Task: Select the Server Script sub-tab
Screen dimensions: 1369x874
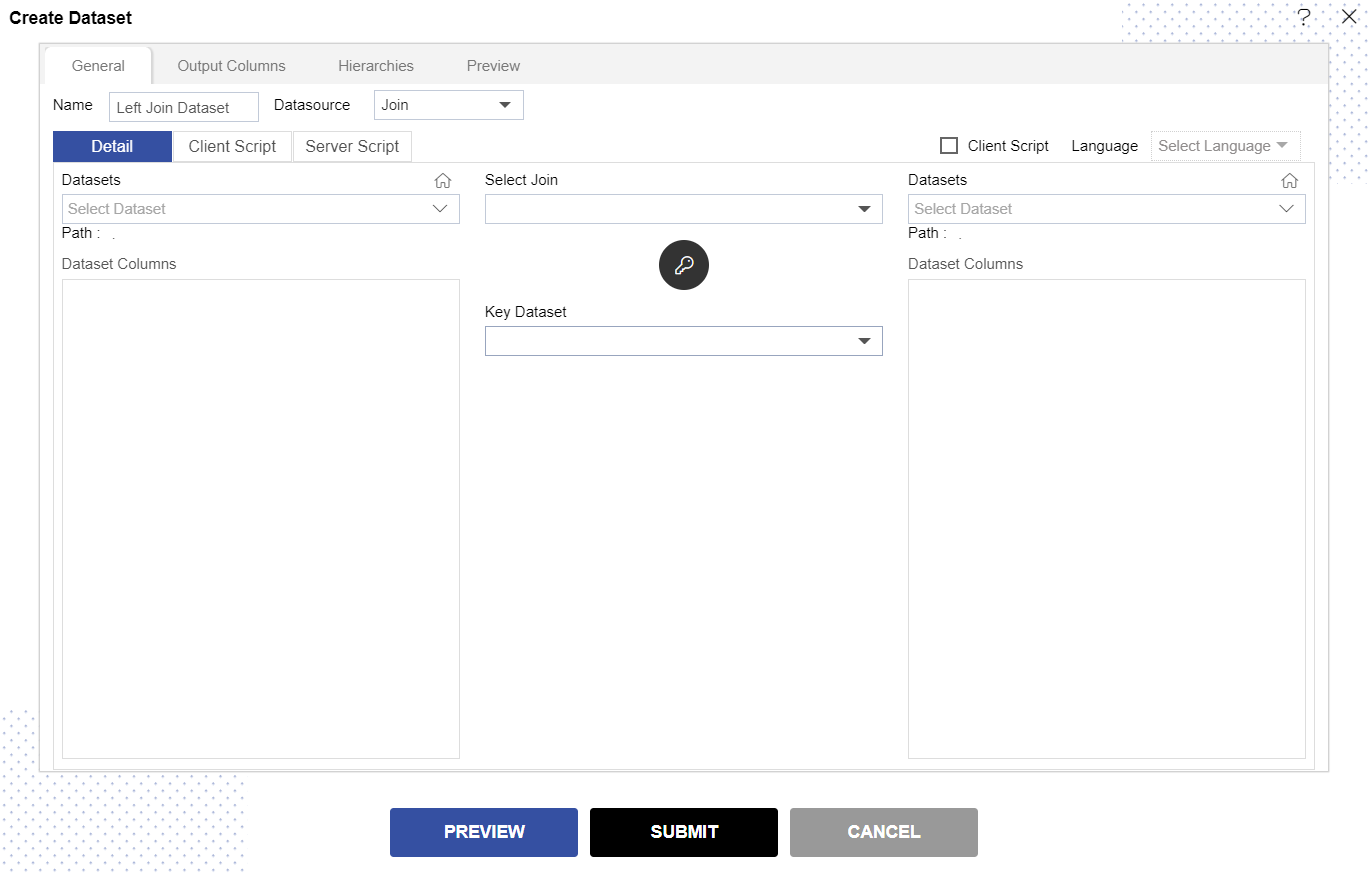Action: click(352, 146)
